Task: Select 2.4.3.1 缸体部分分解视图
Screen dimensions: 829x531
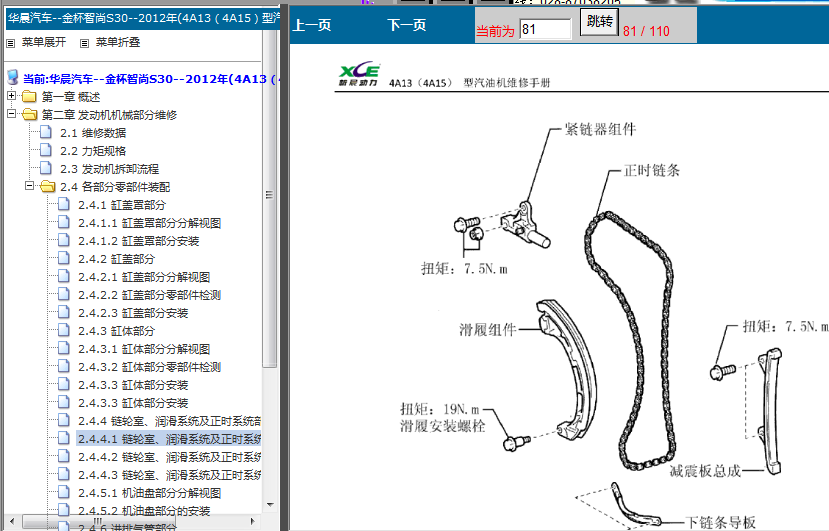Action: (144, 349)
